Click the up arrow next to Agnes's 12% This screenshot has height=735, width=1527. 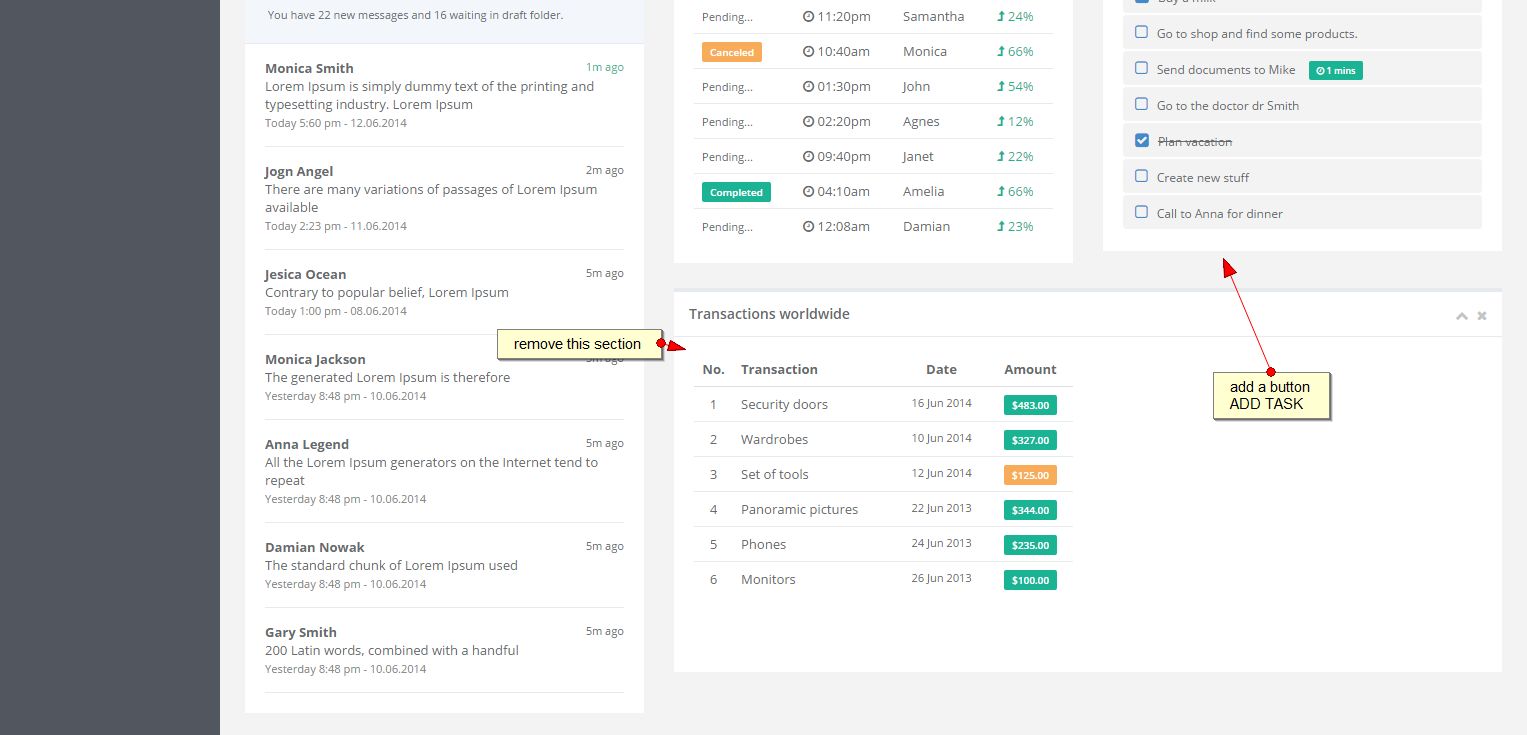(x=1001, y=122)
